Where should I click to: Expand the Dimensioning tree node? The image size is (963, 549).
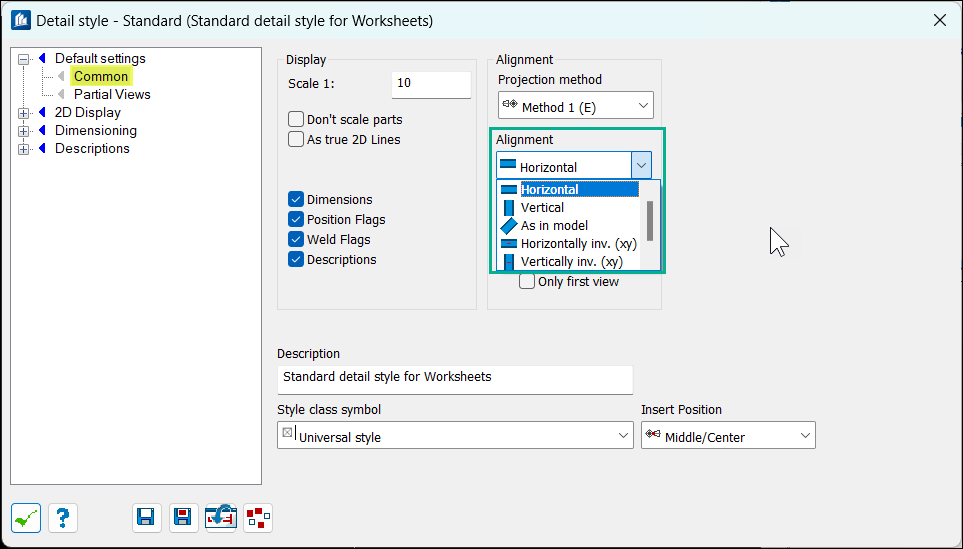click(24, 131)
